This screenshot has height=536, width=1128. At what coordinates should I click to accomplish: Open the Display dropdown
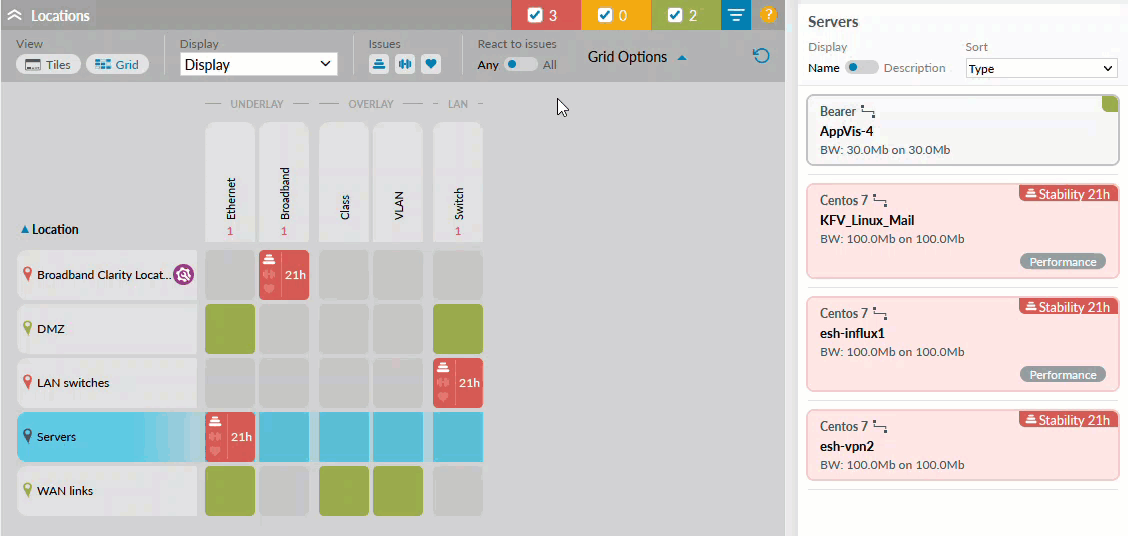[259, 65]
